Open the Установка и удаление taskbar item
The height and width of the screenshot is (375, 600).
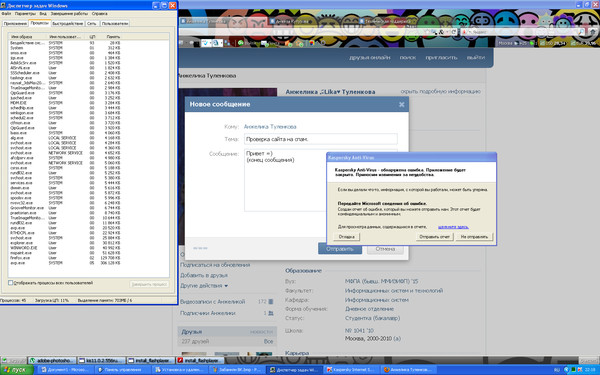click(179, 370)
